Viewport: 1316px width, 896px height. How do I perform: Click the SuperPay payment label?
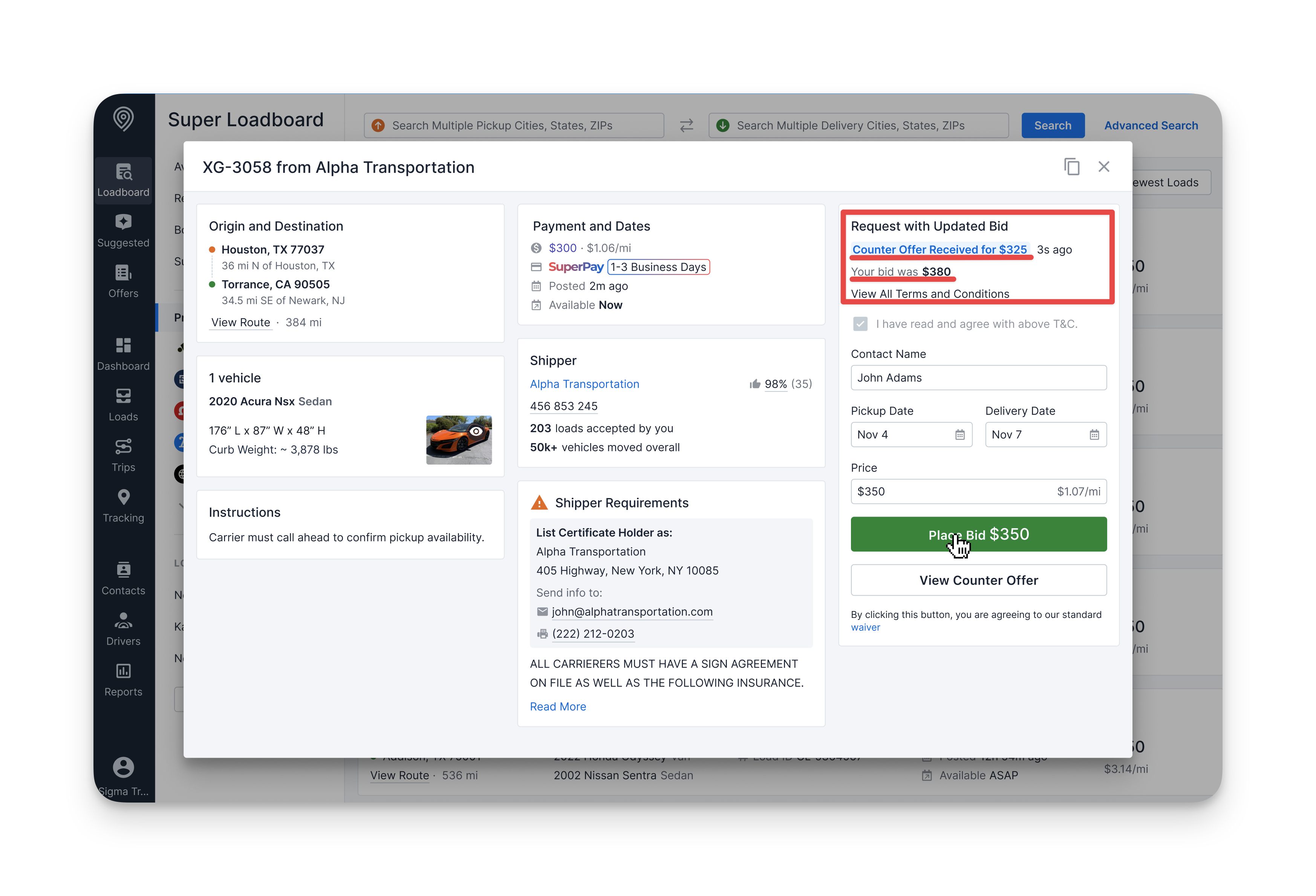click(x=576, y=267)
